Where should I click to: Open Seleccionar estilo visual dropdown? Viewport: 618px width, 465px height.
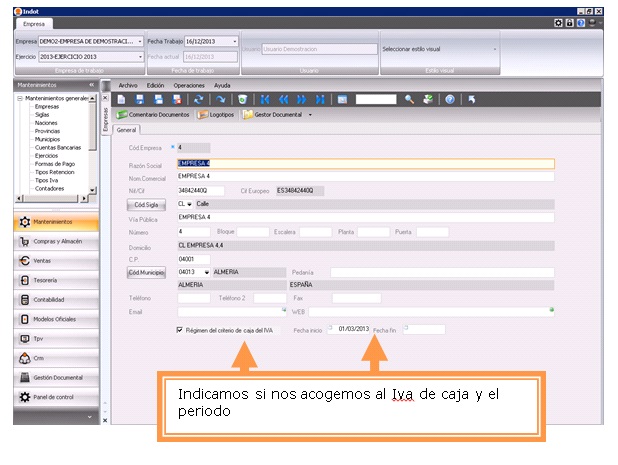[x=494, y=48]
